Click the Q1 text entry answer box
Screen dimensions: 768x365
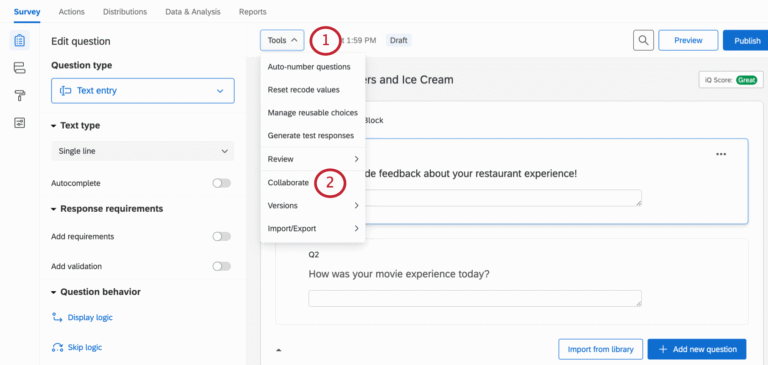(x=503, y=198)
